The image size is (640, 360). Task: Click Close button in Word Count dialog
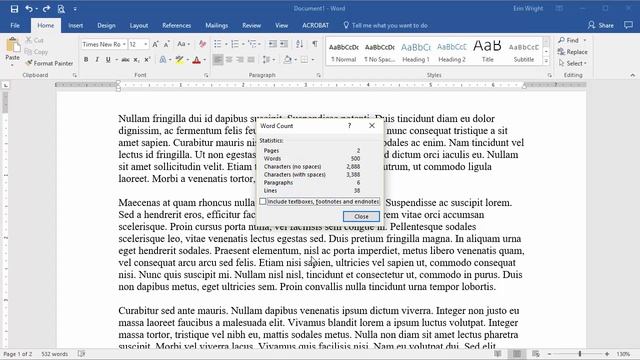361,216
